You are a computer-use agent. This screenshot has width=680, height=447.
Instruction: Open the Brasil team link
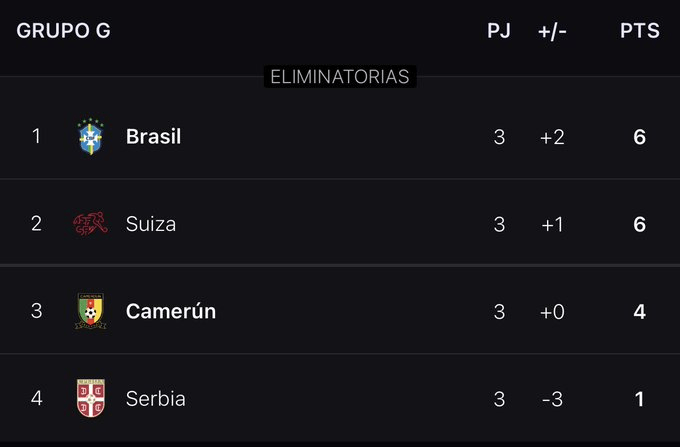pyautogui.click(x=153, y=136)
